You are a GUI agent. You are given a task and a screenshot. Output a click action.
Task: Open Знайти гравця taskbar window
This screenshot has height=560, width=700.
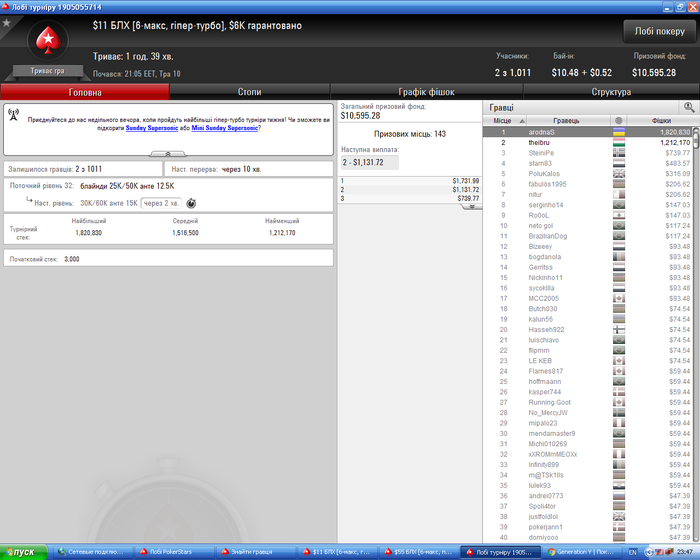click(x=257, y=552)
